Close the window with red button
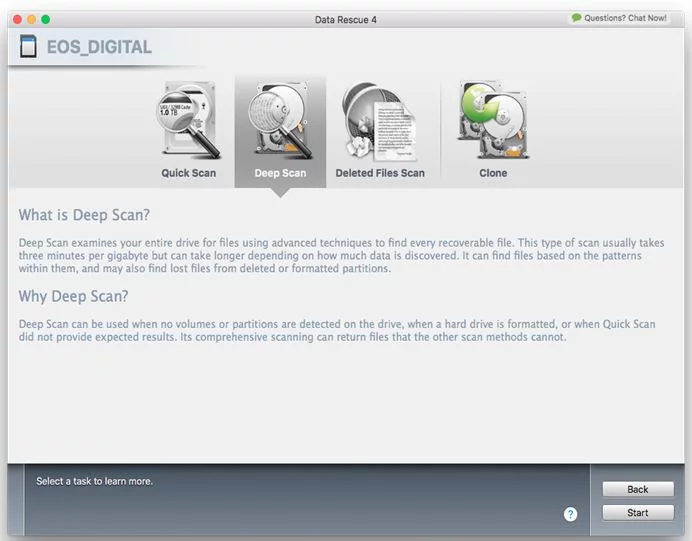692x541 pixels. point(17,19)
